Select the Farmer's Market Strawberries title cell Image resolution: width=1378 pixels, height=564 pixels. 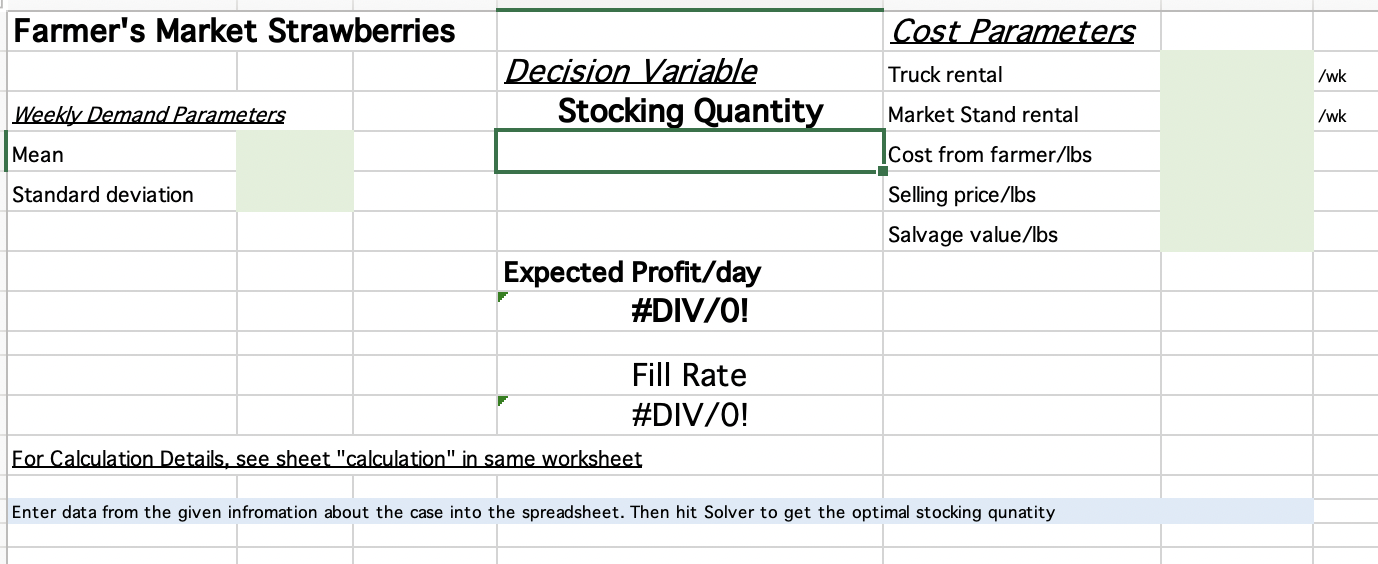point(234,31)
